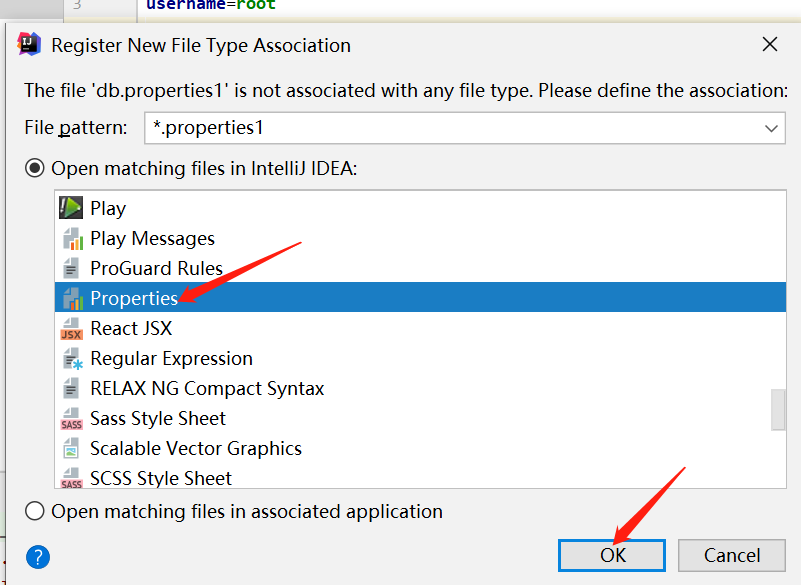Viewport: 801px width, 585px height.
Task: Click the Play Messages file type icon
Action: (x=71, y=238)
